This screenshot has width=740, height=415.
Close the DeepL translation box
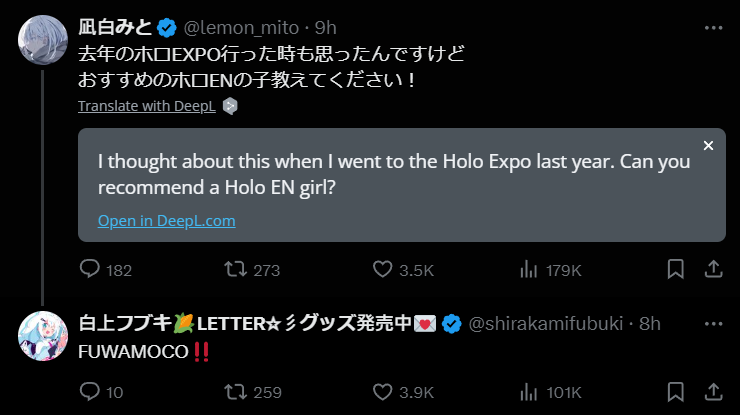(708, 146)
